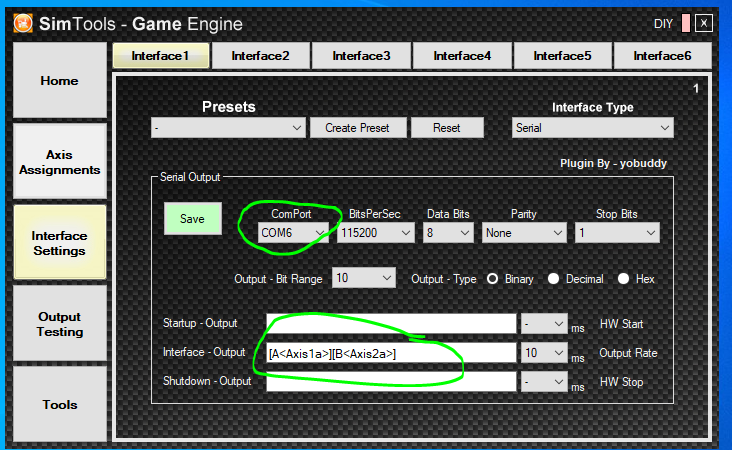Image resolution: width=732 pixels, height=450 pixels.
Task: Click the Reset button
Action: (x=447, y=128)
